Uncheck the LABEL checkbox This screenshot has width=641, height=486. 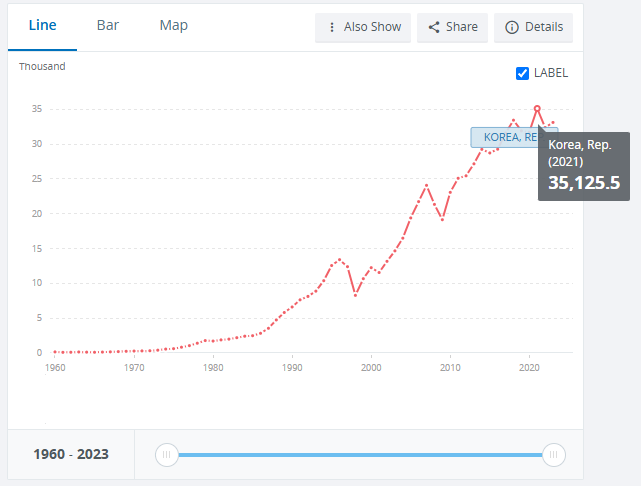click(x=522, y=73)
